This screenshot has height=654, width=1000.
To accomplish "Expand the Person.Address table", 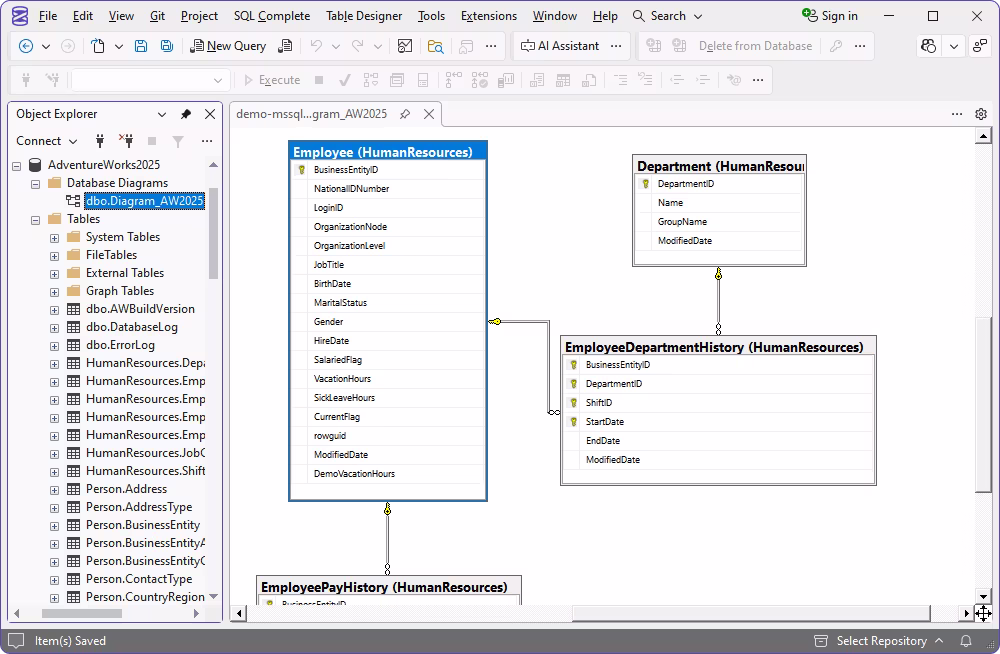I will click(x=54, y=490).
